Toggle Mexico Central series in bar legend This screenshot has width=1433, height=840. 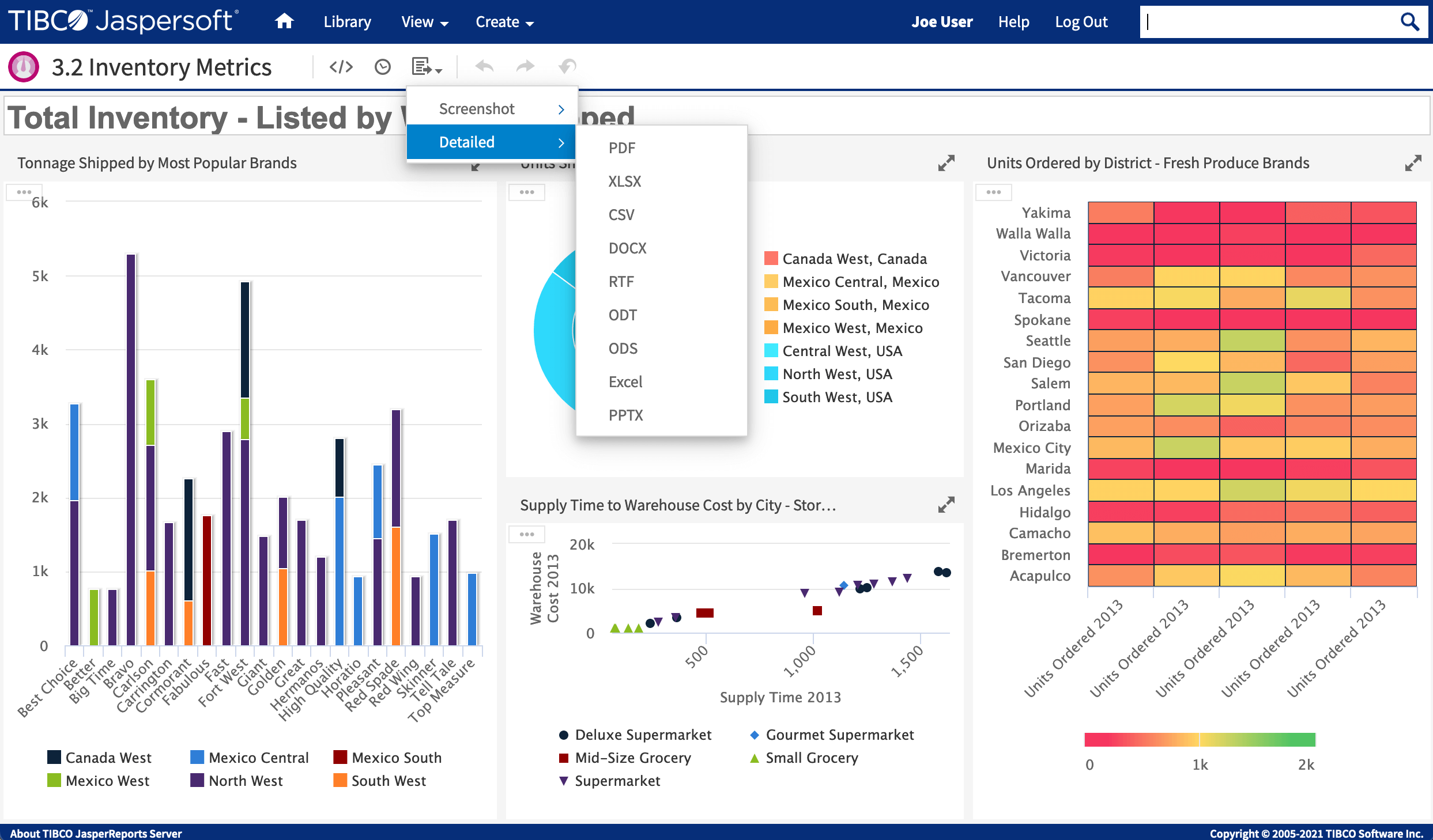click(x=249, y=758)
